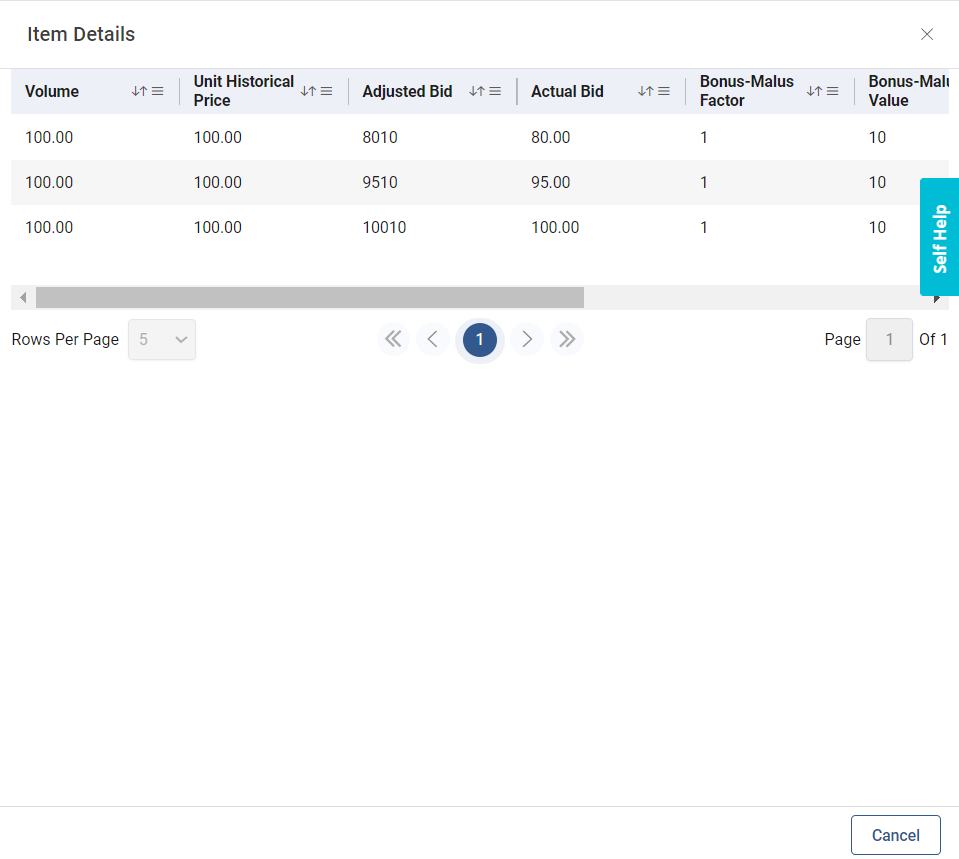Sort by Bonus-Malus Factor

pyautogui.click(x=814, y=91)
